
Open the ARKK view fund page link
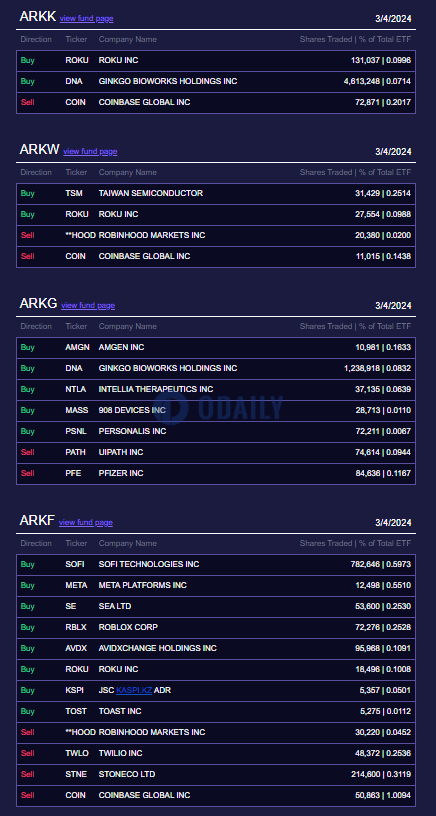coord(86,18)
